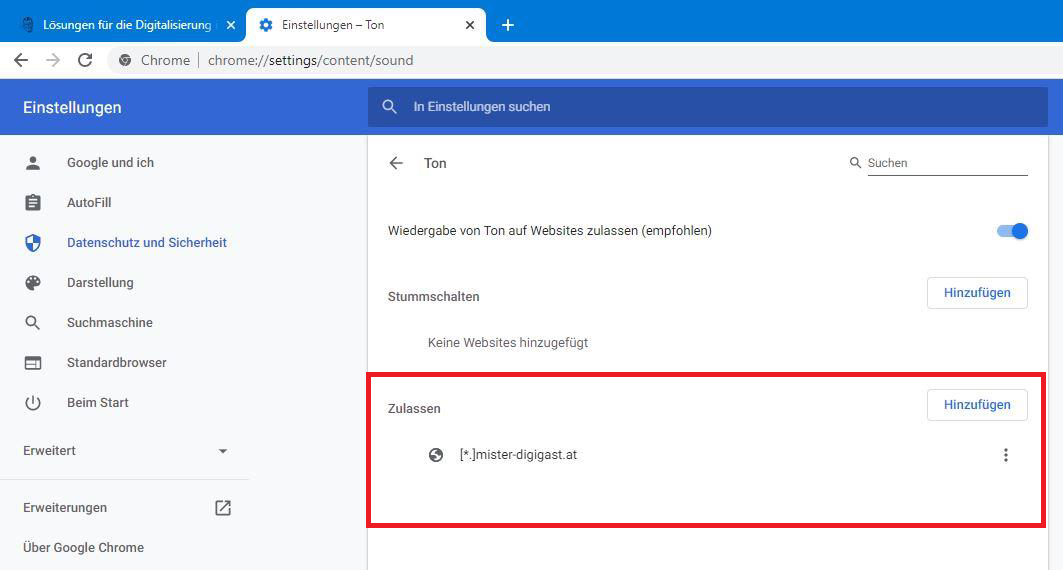
Task: Open Google und ich settings
Action: coord(110,163)
